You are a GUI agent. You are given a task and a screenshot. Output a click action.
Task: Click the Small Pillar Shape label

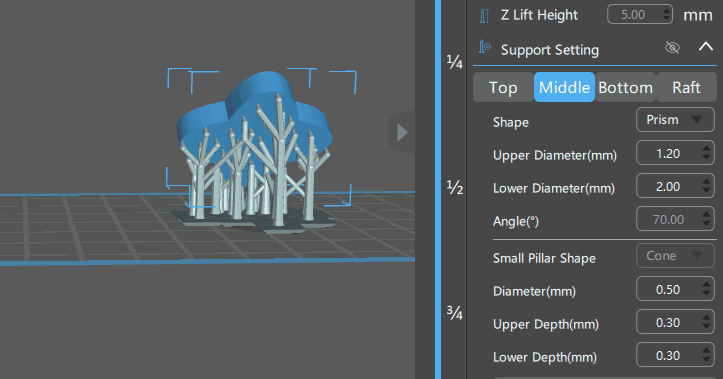pos(544,258)
